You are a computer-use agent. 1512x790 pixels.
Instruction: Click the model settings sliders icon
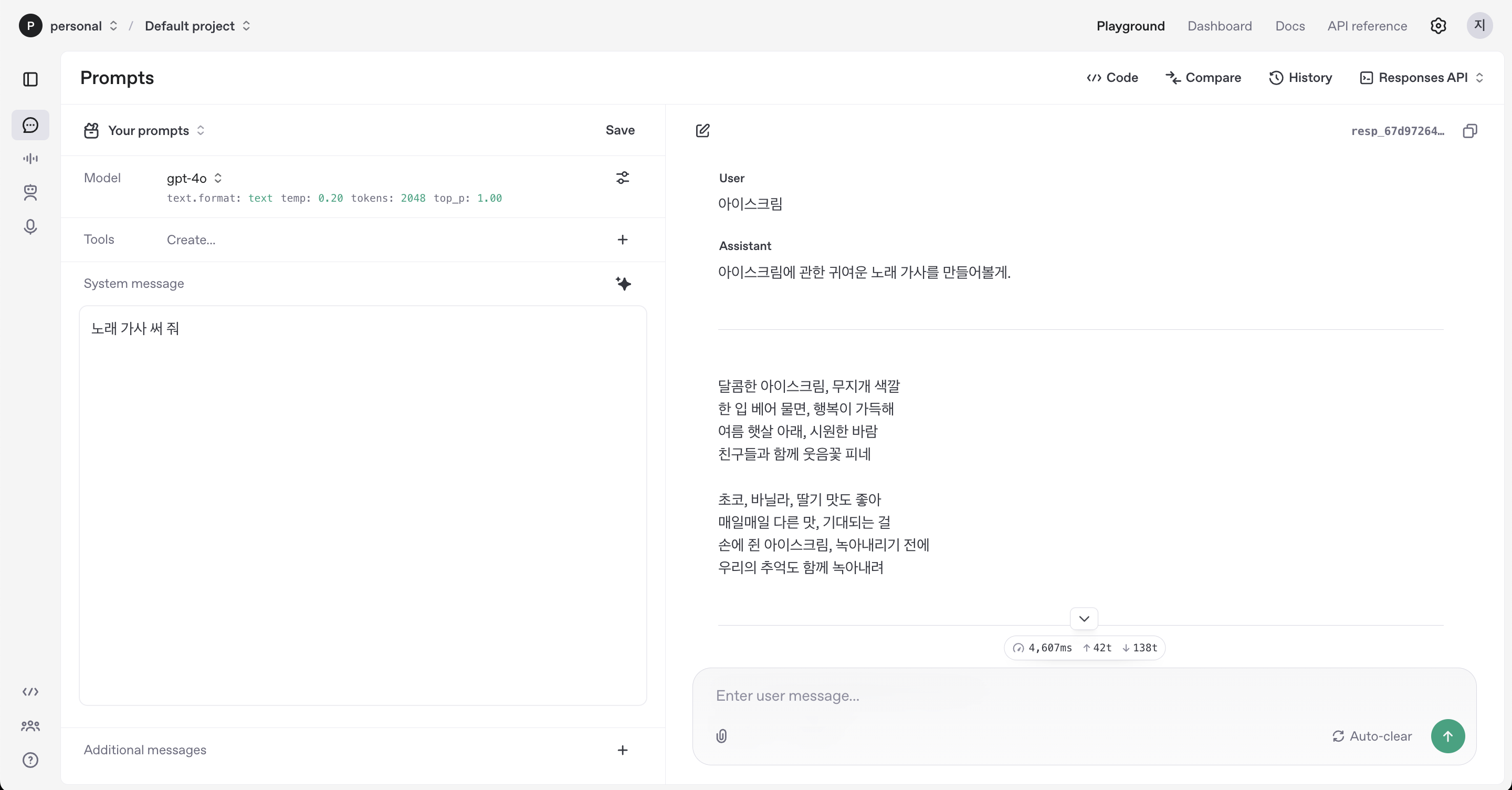click(x=622, y=178)
